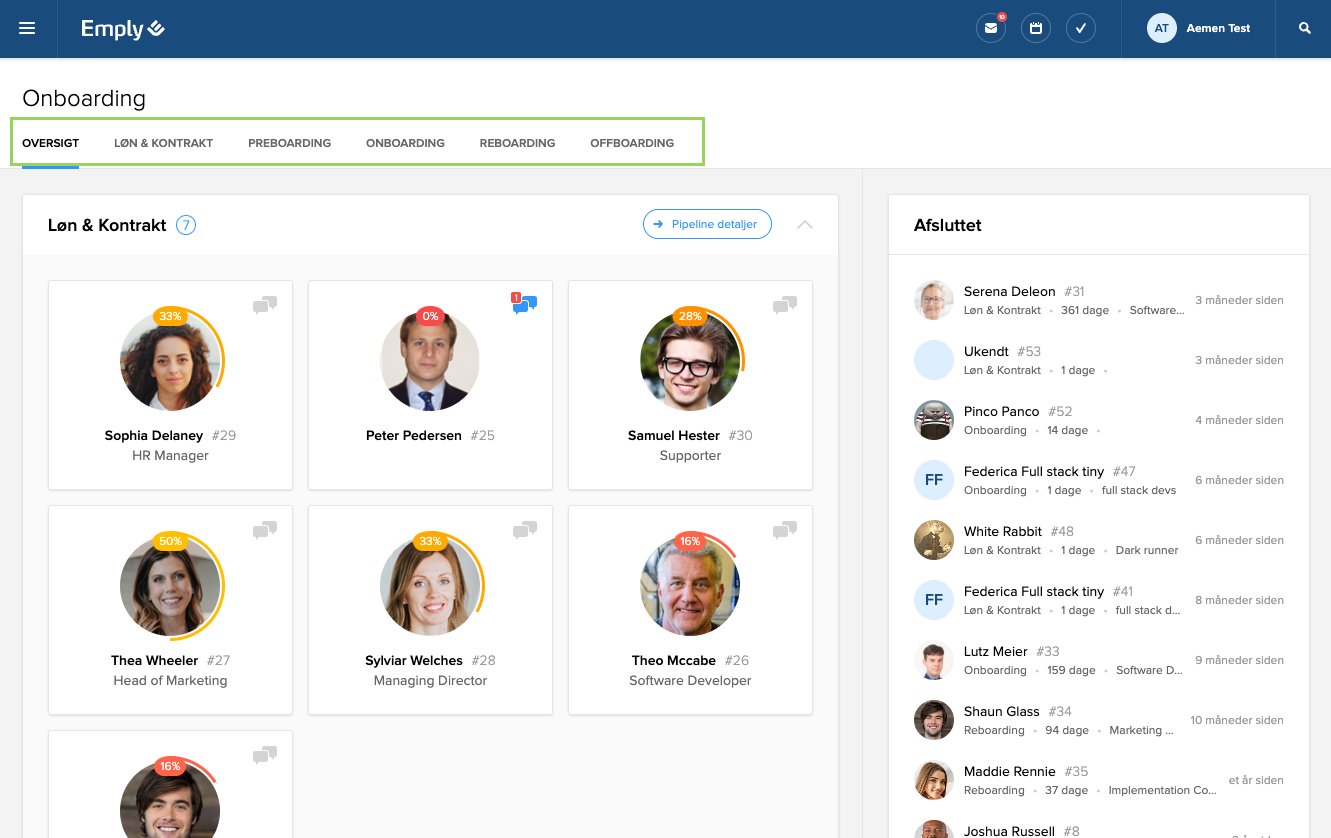Switch to the Preboarding tab
The width and height of the screenshot is (1331, 838).
coord(289,143)
